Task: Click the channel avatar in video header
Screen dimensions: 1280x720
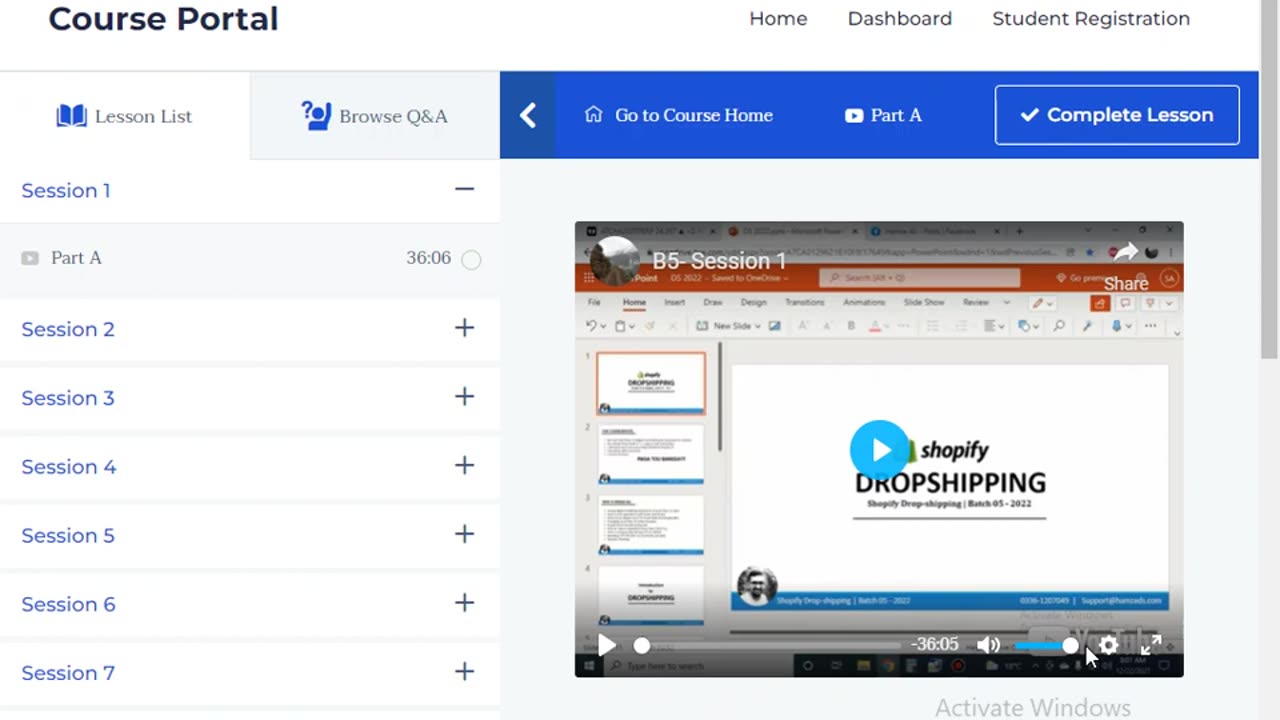Action: click(614, 261)
